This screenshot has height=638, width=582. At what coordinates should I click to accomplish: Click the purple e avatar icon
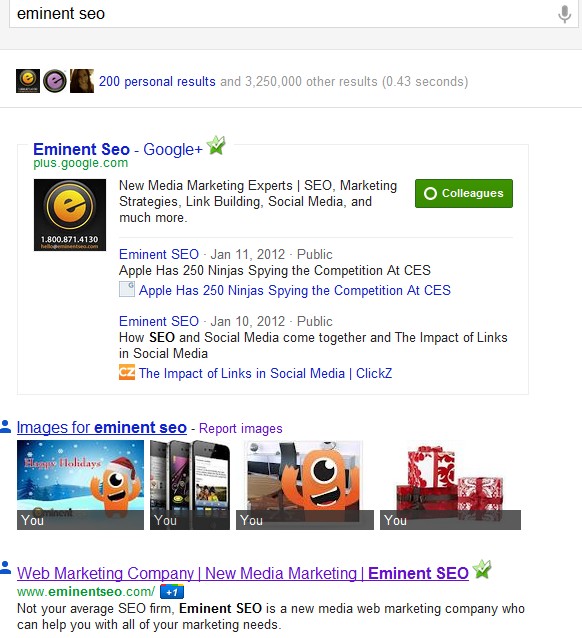tap(55, 81)
